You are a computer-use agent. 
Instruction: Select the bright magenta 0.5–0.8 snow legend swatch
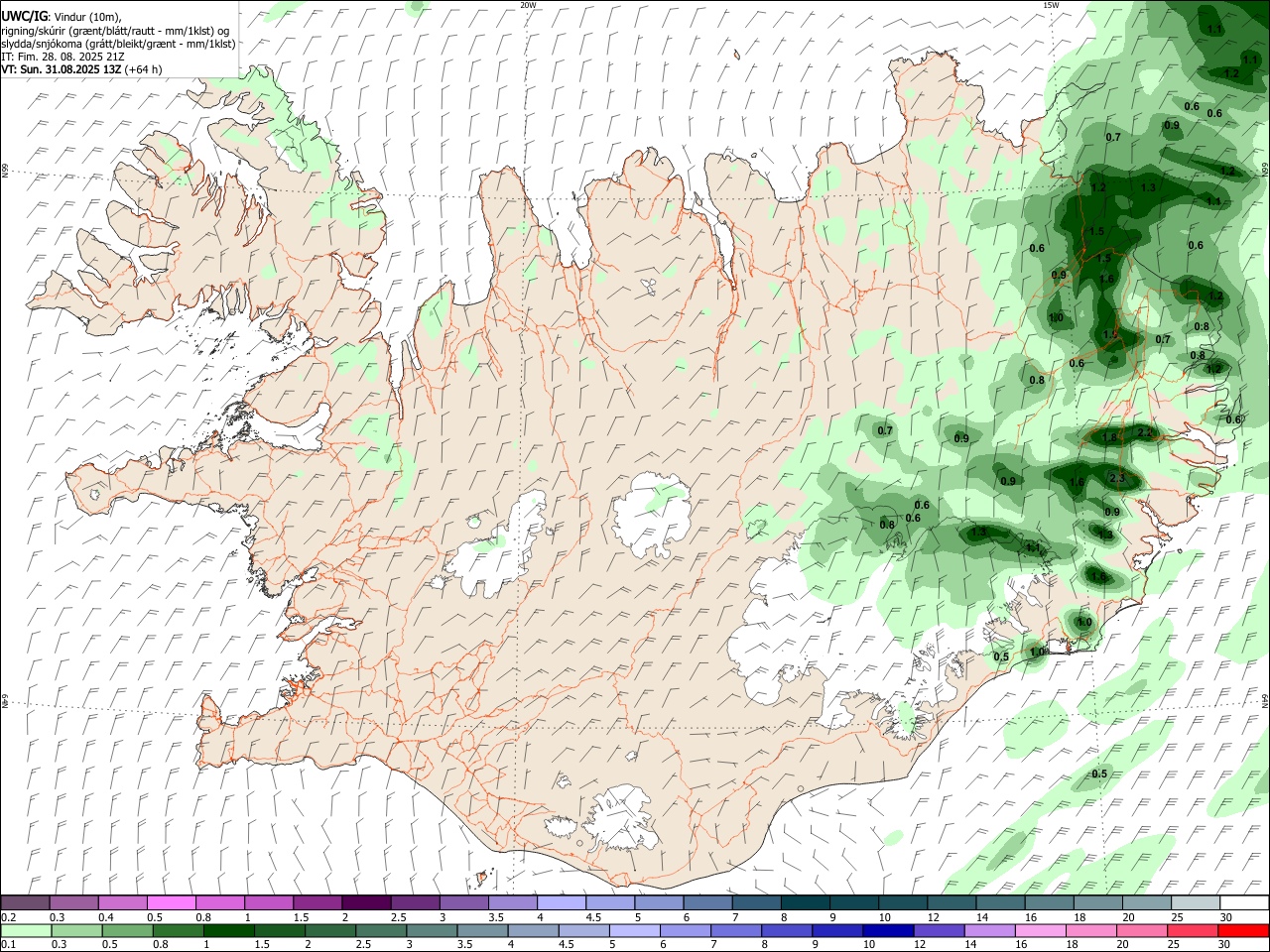(172, 902)
